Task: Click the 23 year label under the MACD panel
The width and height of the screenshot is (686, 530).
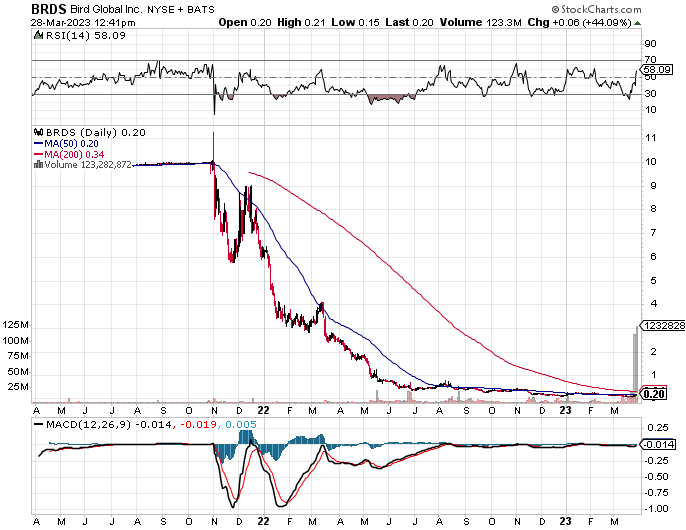Action: (566, 521)
